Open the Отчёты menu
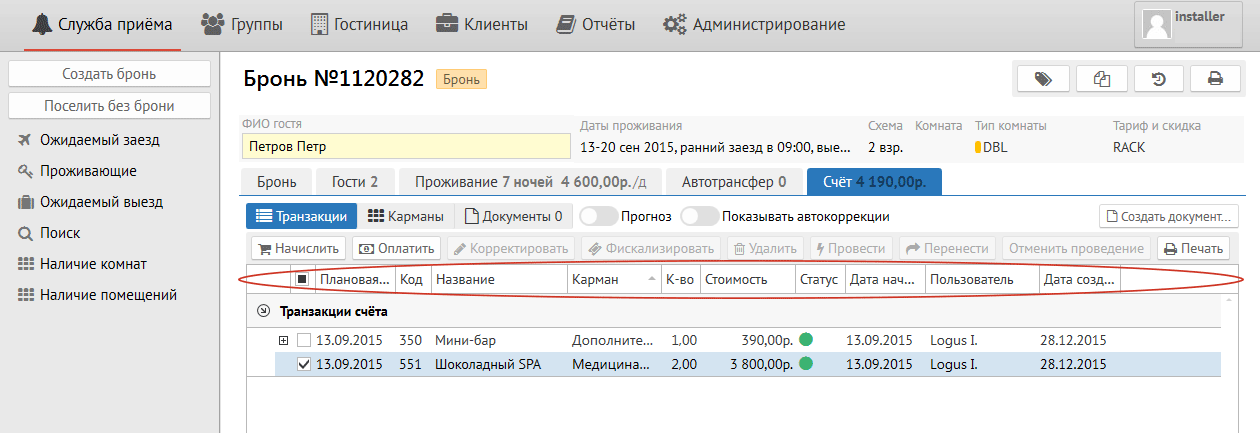Screen dimensions: 1260x433 point(597,24)
